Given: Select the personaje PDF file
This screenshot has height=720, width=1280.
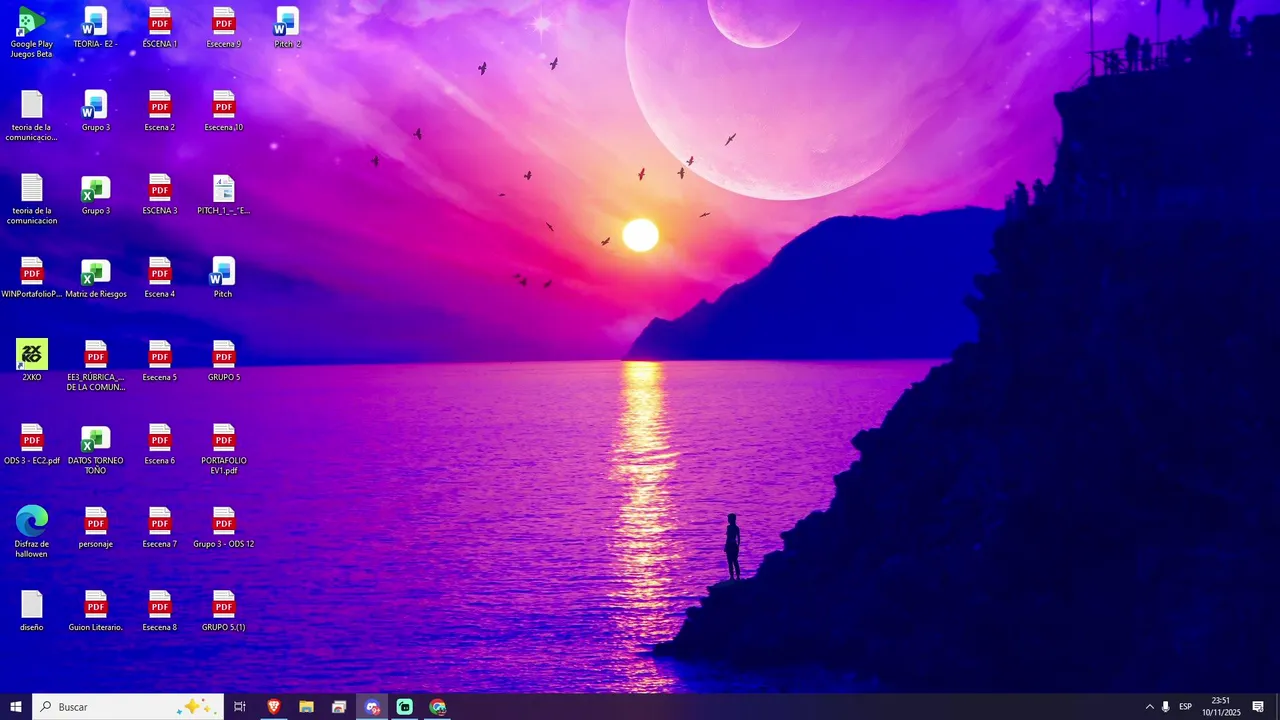Looking at the screenshot, I should click(96, 528).
